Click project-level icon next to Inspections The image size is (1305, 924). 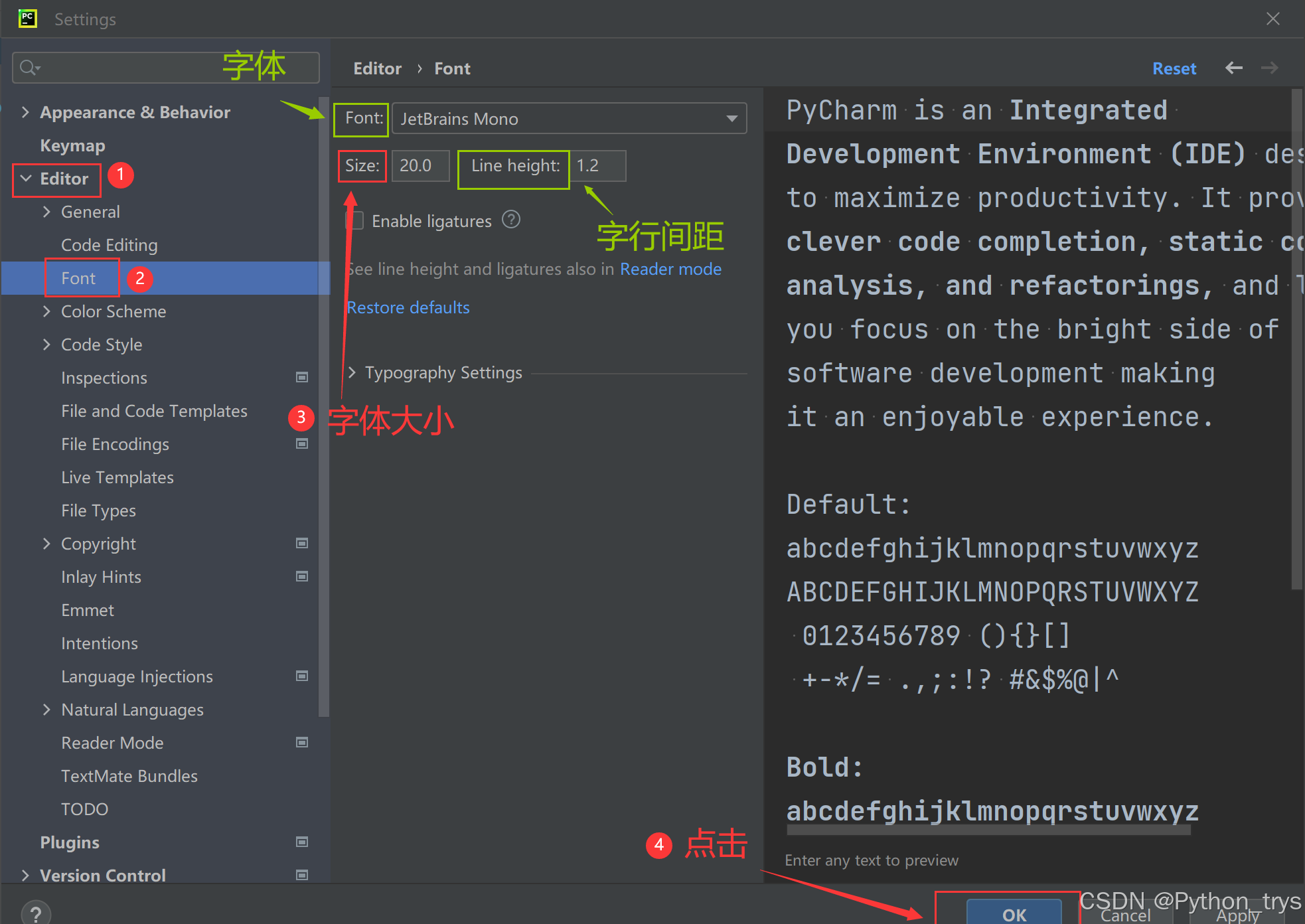point(302,378)
